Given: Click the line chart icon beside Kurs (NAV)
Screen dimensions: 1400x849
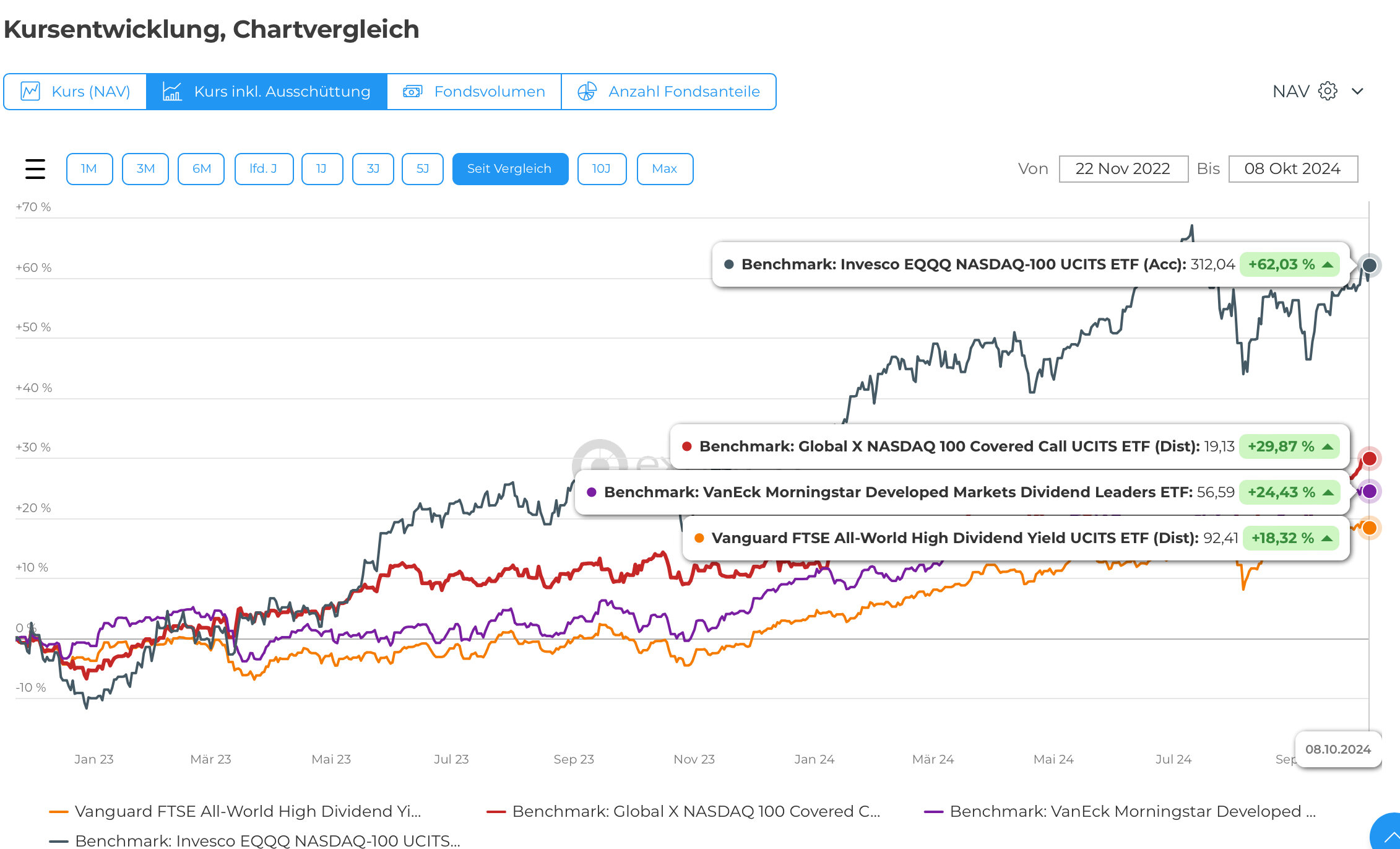Looking at the screenshot, I should pyautogui.click(x=30, y=92).
